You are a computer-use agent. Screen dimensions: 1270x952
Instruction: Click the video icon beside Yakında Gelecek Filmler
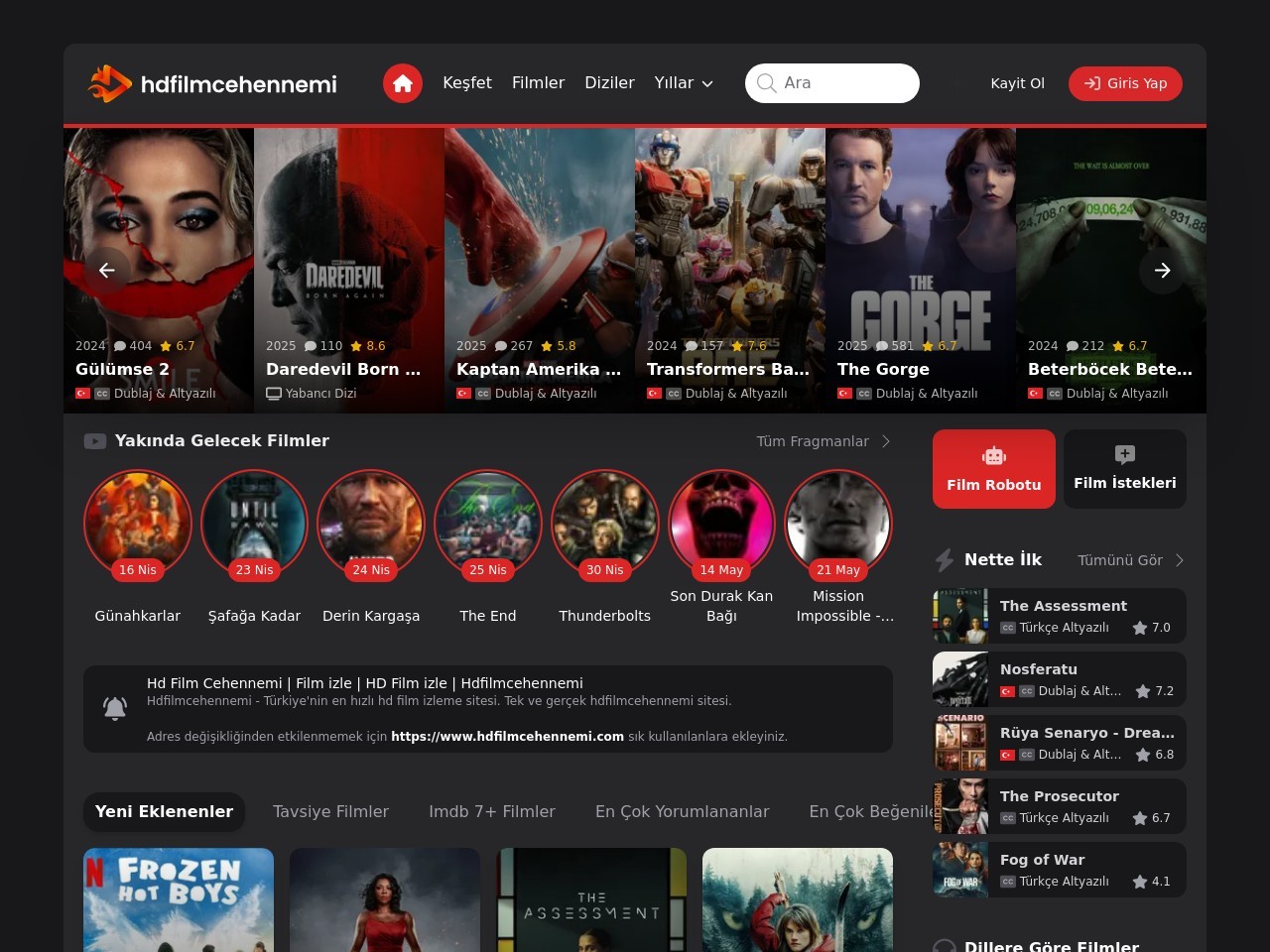pos(95,441)
